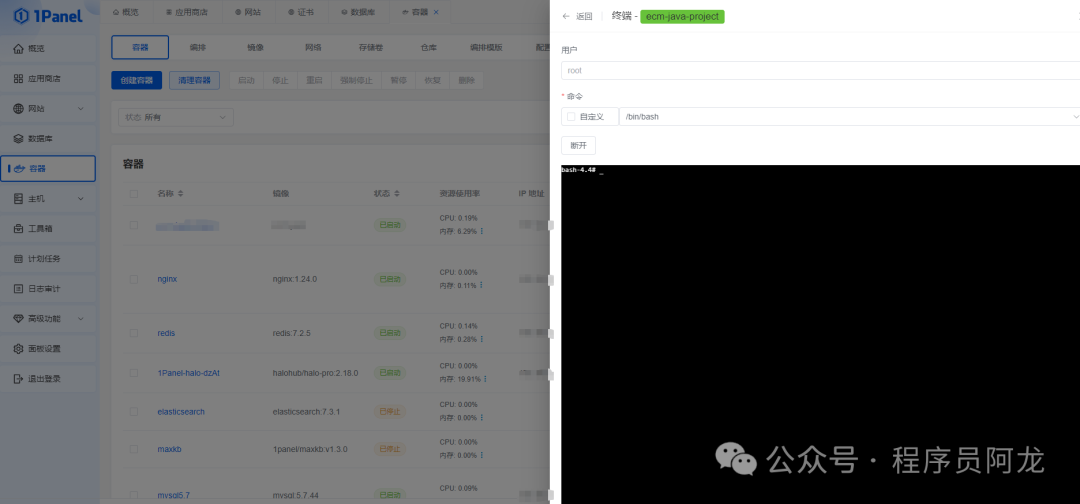The width and height of the screenshot is (1080, 504).
Task: Click the back arrow icon next to 返回
Action: pyautogui.click(x=566, y=17)
